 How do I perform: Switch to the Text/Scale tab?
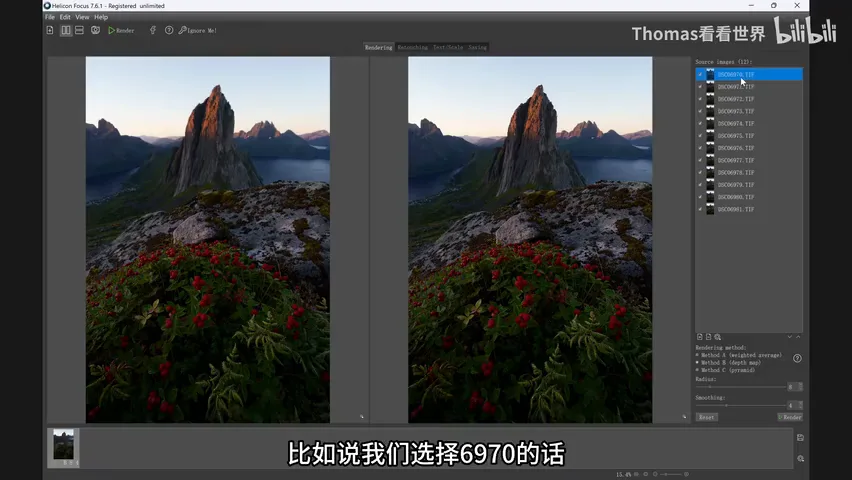[448, 47]
